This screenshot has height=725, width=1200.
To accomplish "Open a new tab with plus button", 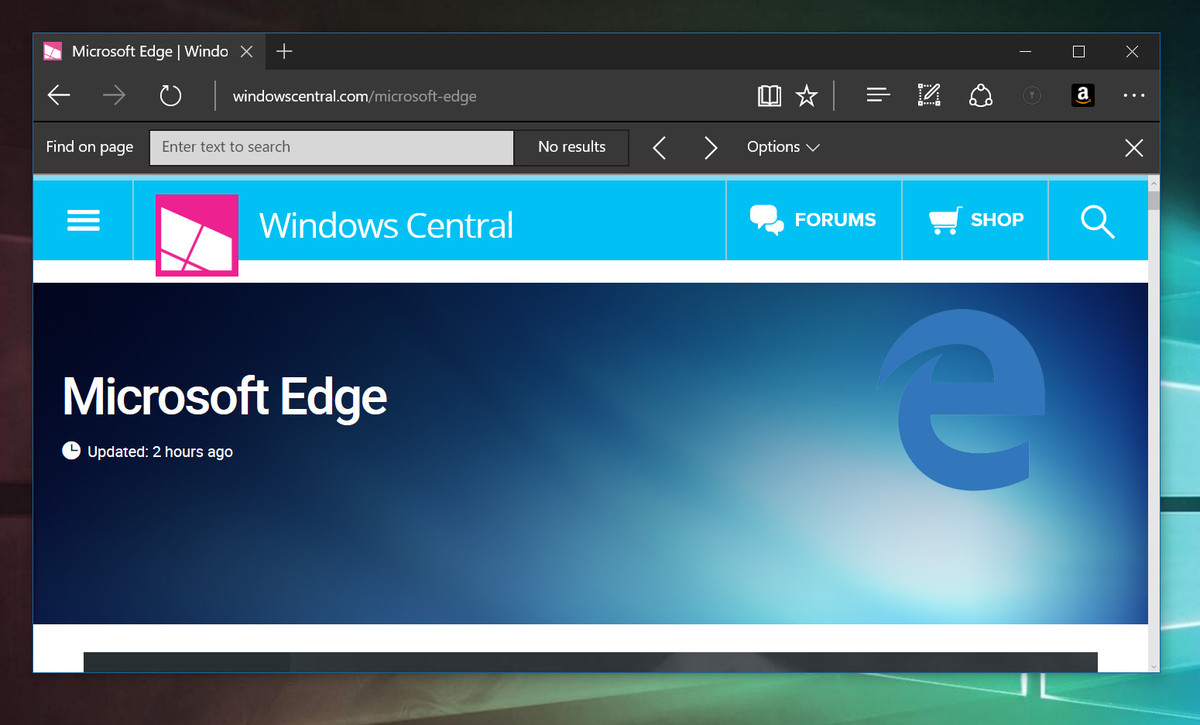I will (x=284, y=51).
